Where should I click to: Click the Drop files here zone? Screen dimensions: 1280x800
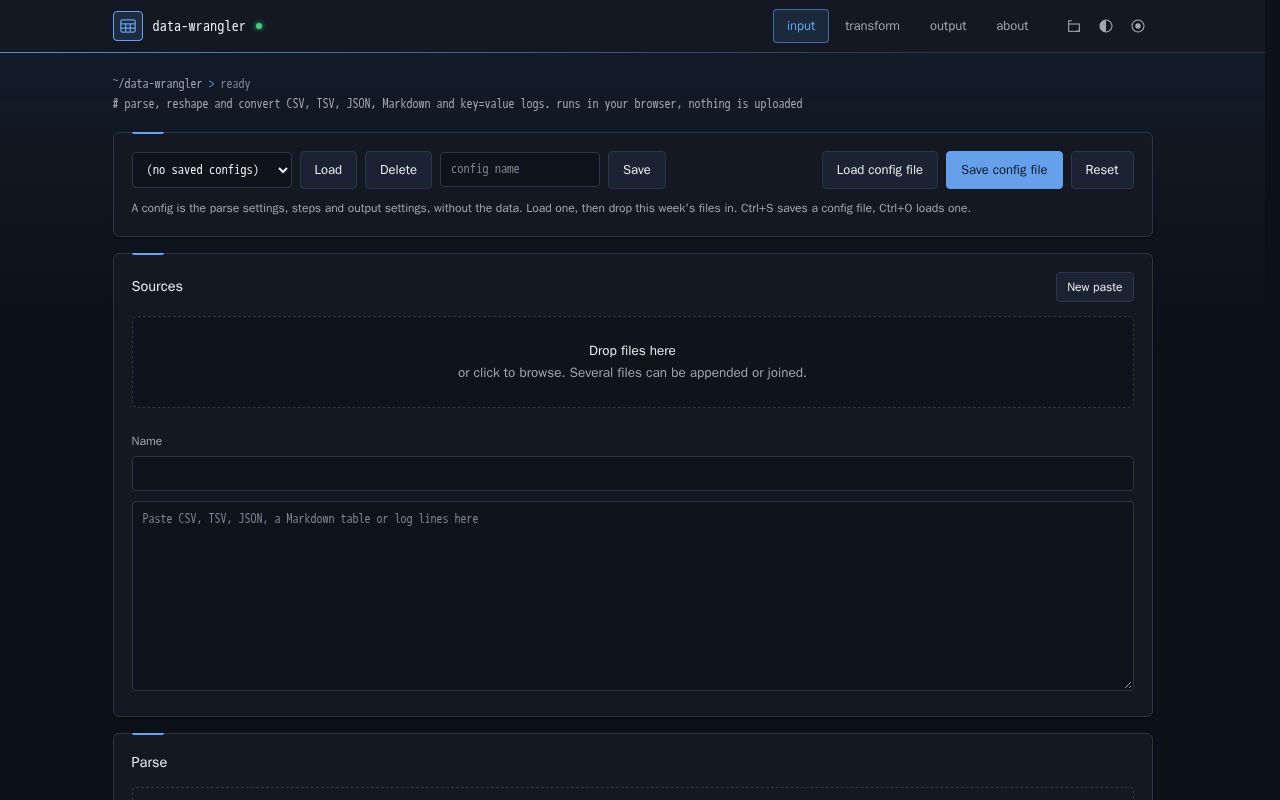(x=633, y=362)
